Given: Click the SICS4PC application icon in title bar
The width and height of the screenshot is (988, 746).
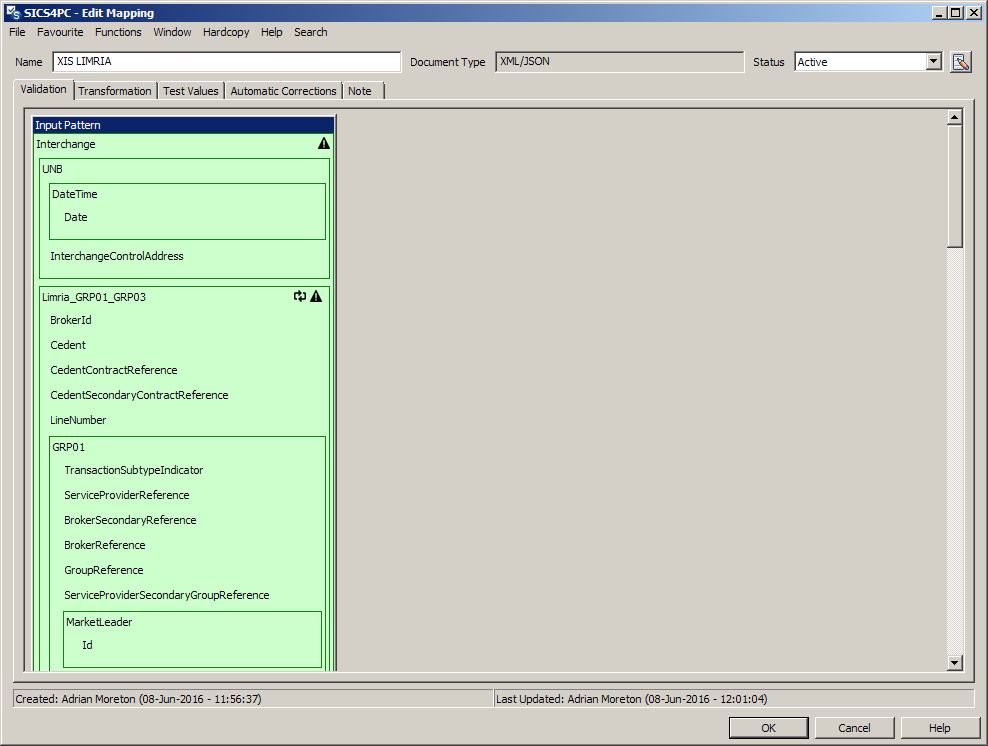Looking at the screenshot, I should (12, 12).
